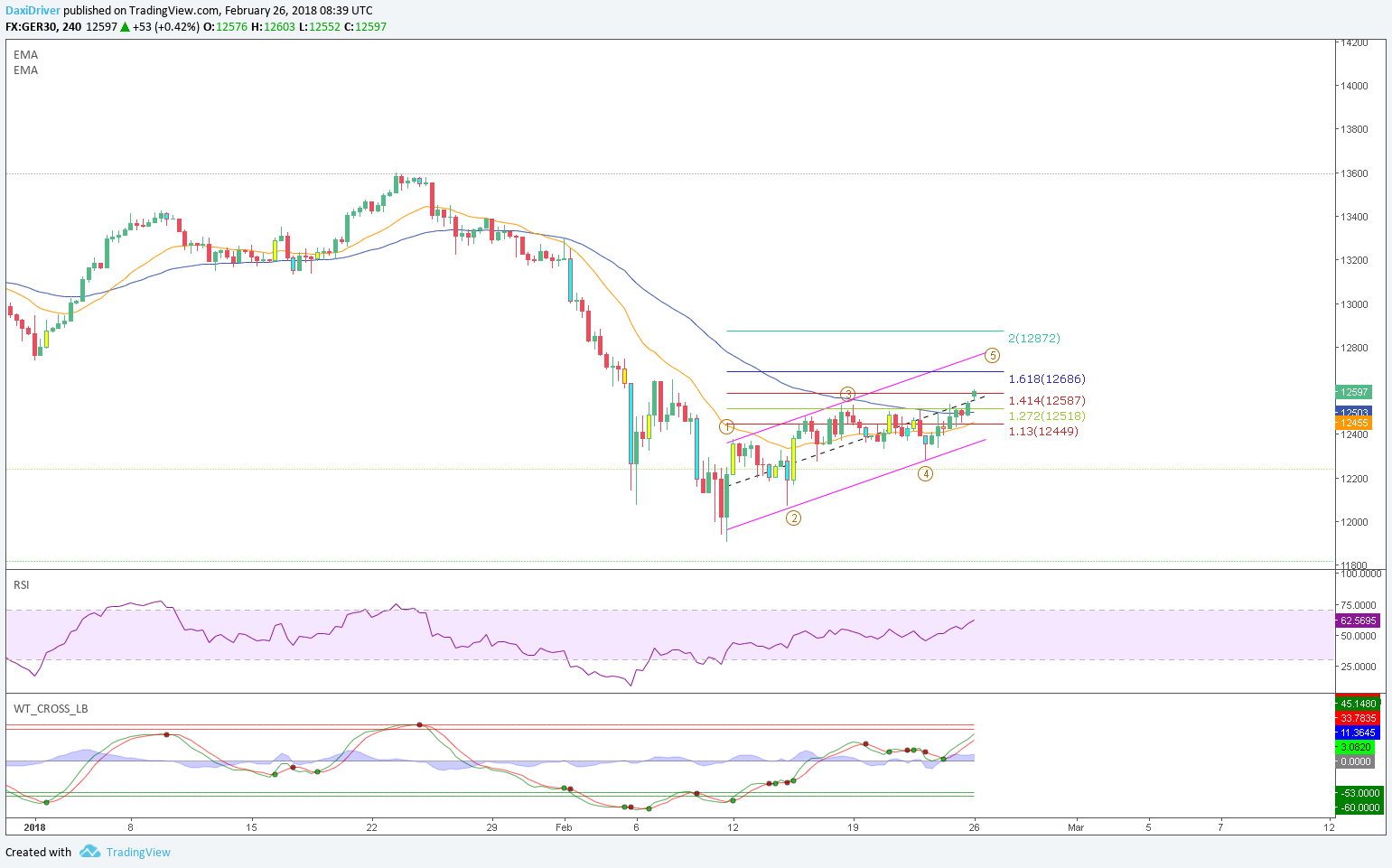Click the O:12576 open value
Image resolution: width=1392 pixels, height=868 pixels.
pos(224,26)
